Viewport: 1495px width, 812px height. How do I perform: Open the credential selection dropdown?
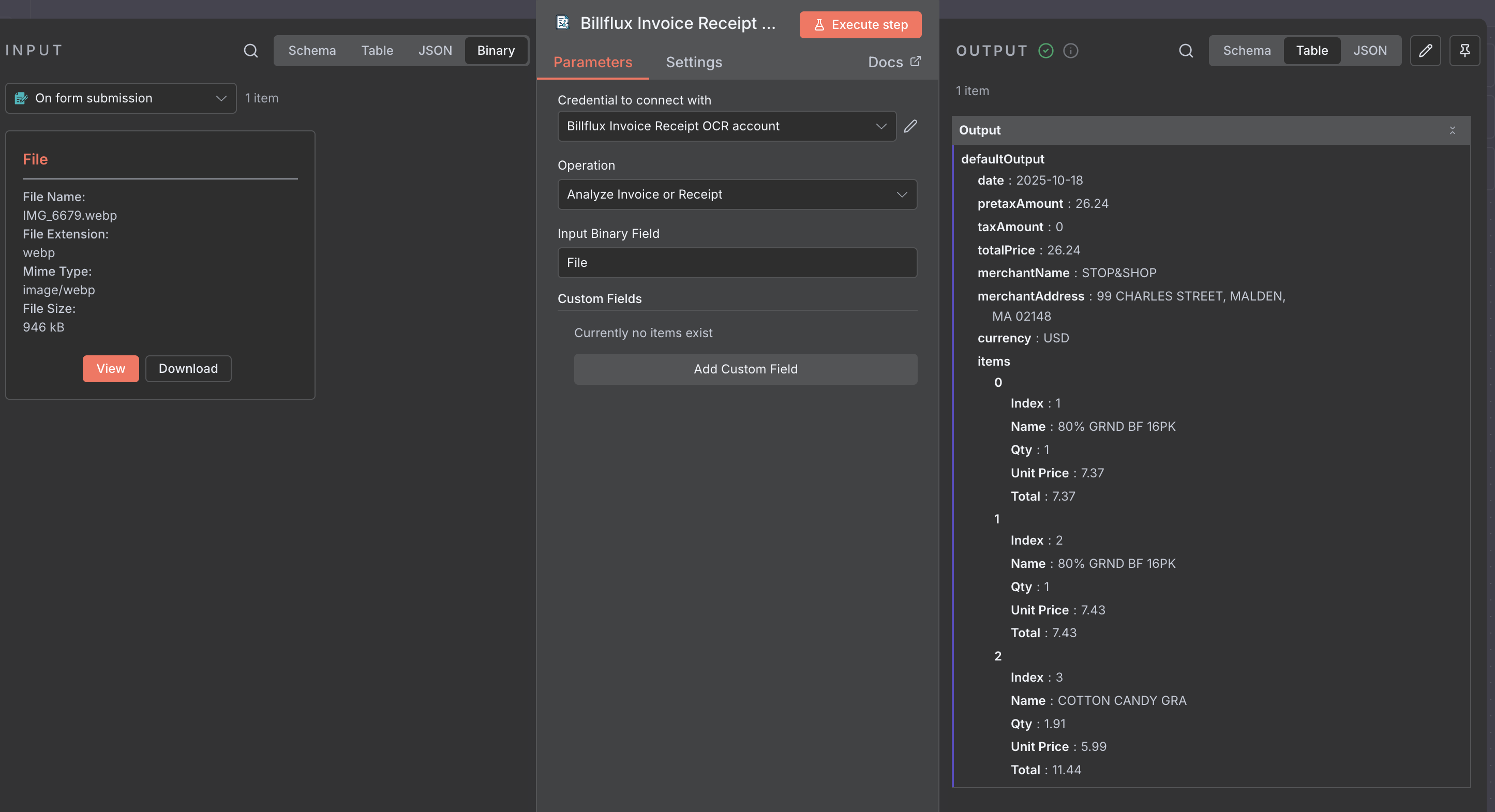tap(727, 126)
